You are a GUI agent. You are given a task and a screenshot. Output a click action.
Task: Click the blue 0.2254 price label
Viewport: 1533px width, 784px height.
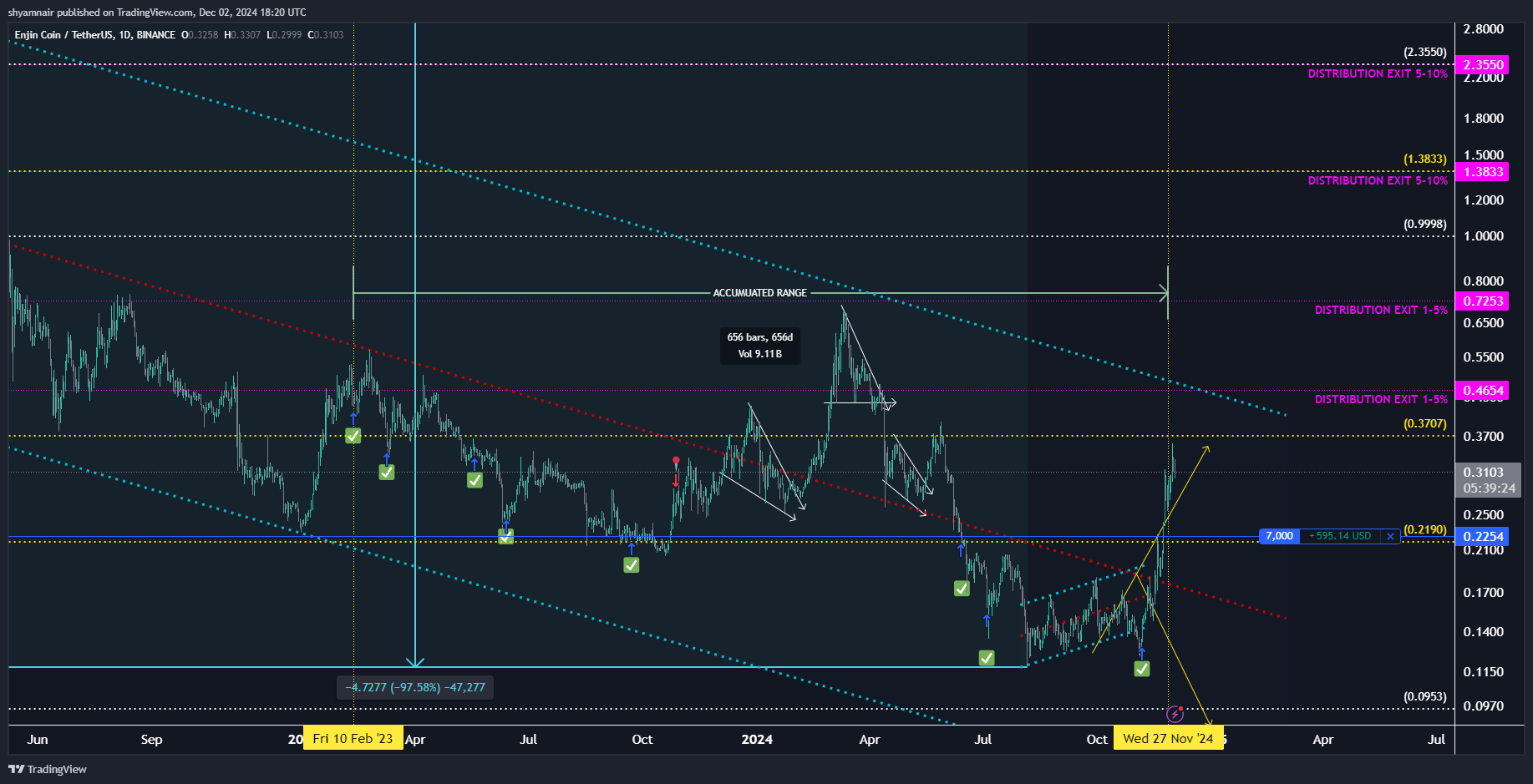(x=1483, y=536)
